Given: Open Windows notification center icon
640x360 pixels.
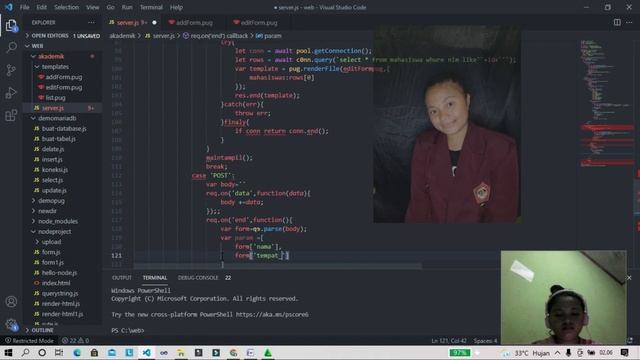Looking at the screenshot, I should tap(624, 353).
